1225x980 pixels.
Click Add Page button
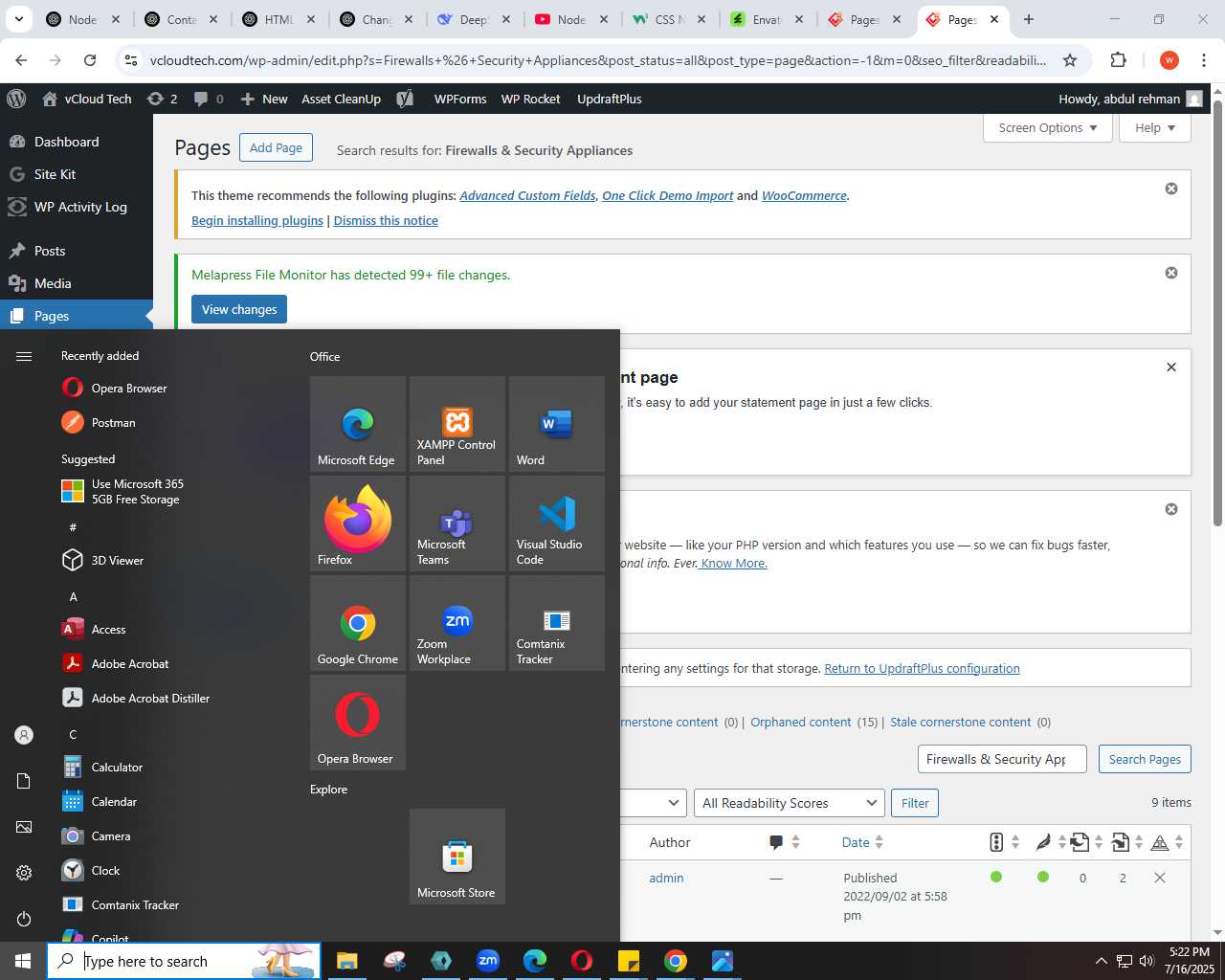(x=276, y=147)
